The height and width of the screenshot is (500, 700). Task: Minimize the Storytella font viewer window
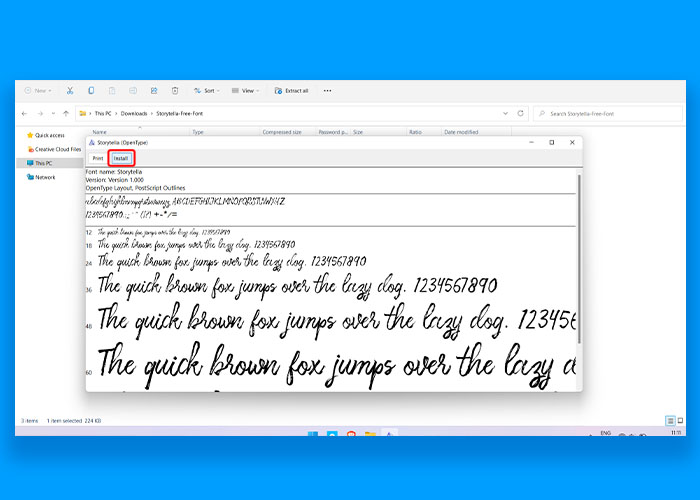point(531,142)
